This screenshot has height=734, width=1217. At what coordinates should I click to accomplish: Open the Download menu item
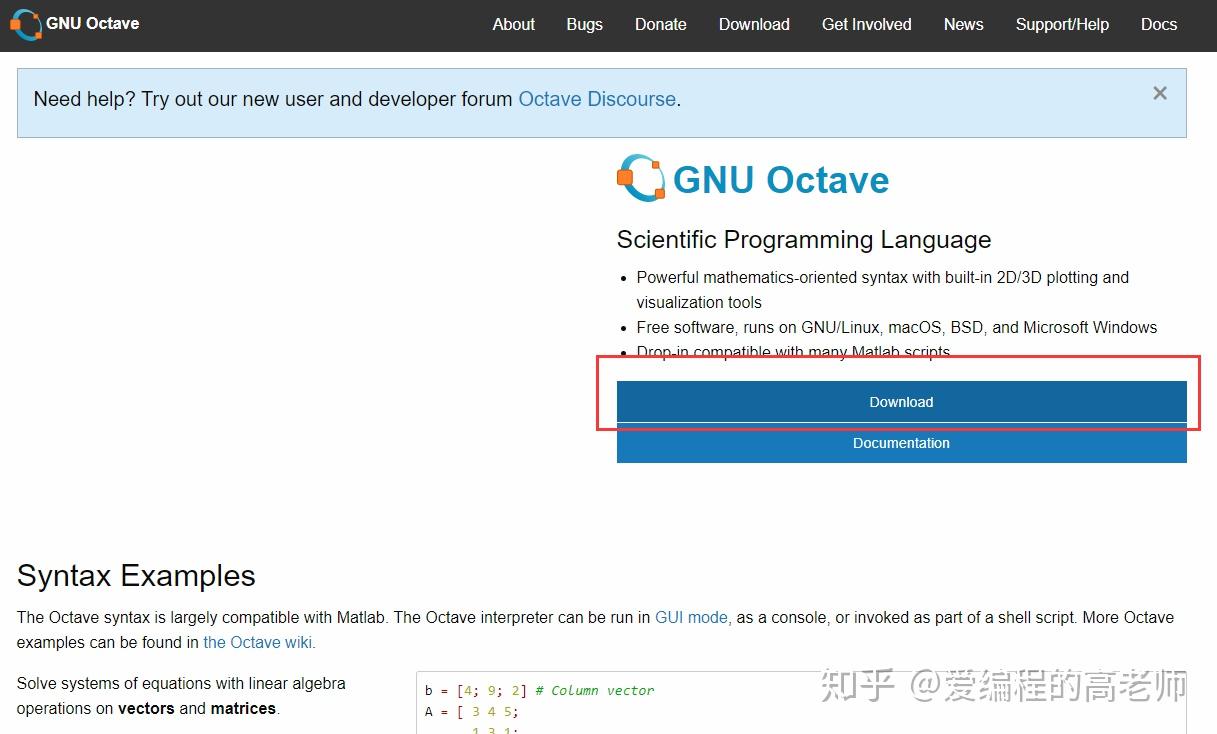tap(754, 24)
